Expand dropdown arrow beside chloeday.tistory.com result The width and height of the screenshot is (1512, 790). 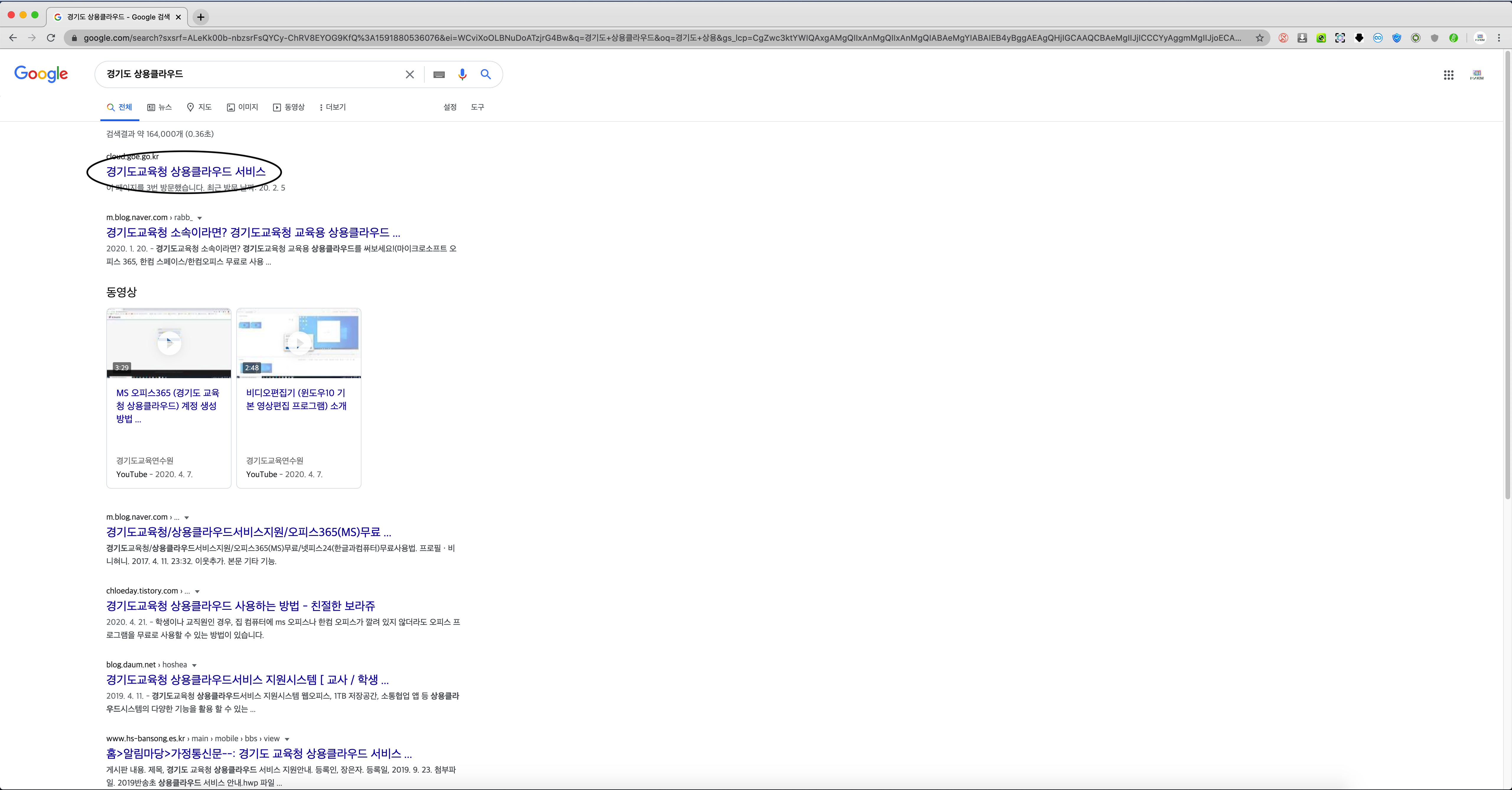pos(197,591)
